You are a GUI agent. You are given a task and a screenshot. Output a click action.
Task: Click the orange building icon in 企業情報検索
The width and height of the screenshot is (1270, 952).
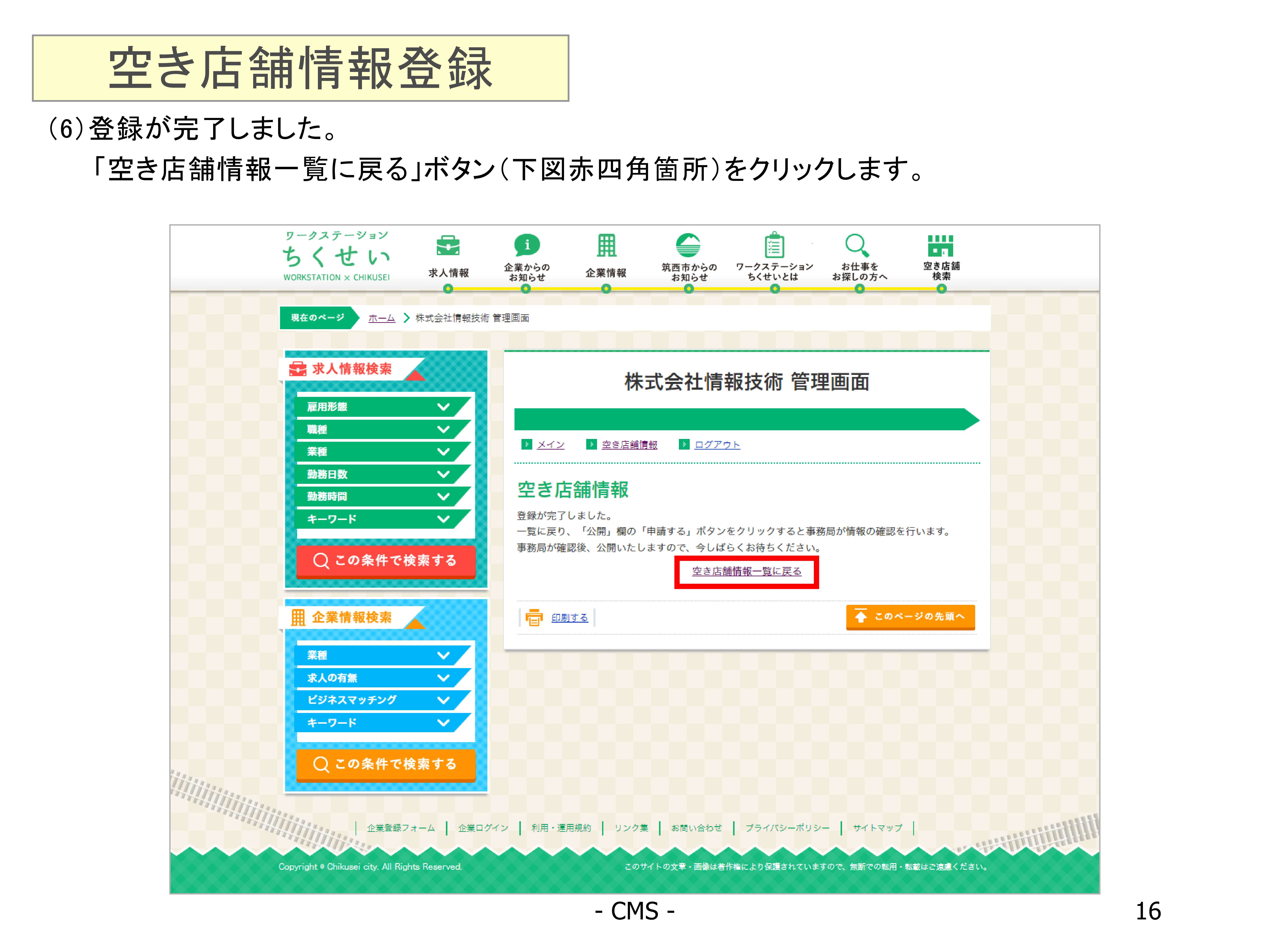pyautogui.click(x=298, y=618)
